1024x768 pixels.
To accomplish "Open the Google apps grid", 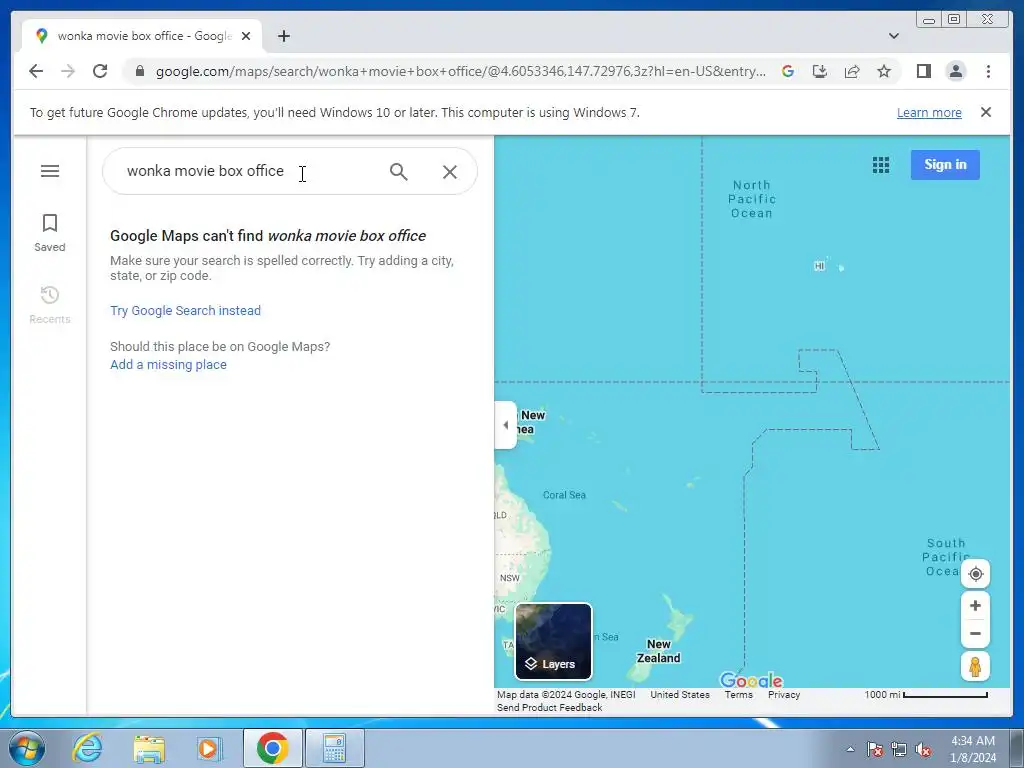I will click(881, 165).
